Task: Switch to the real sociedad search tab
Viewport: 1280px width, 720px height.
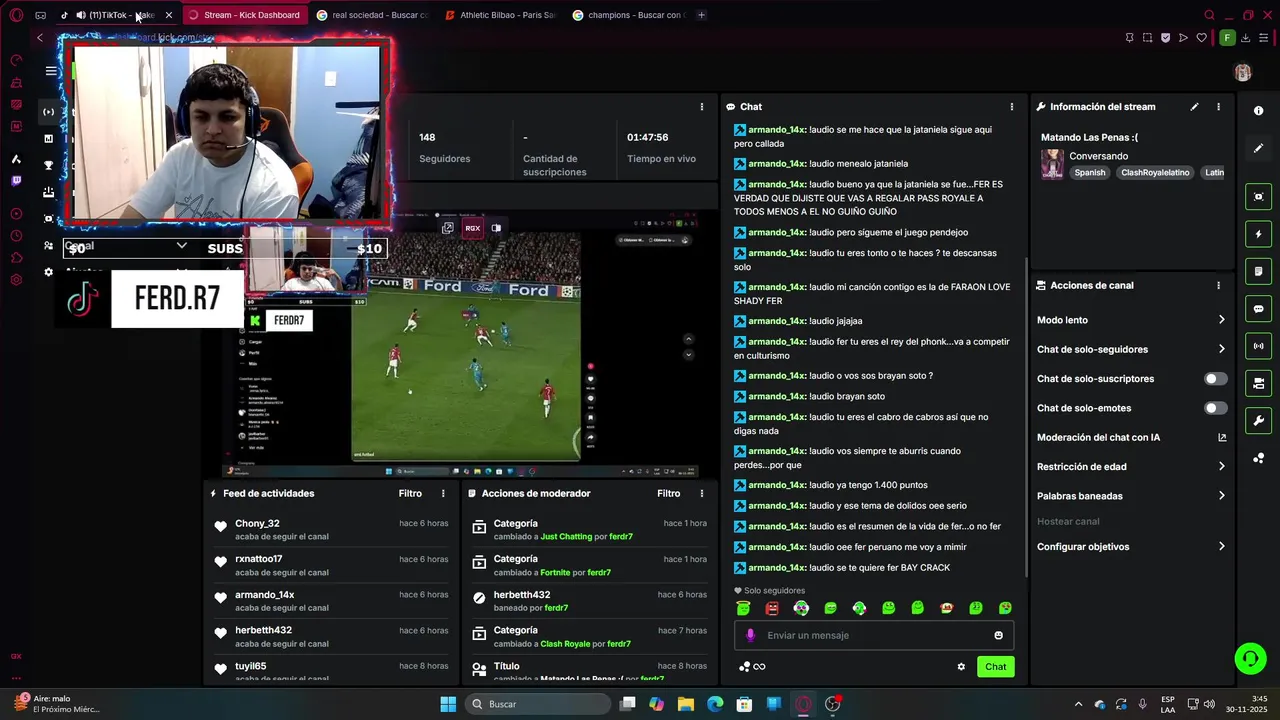Action: tap(372, 15)
